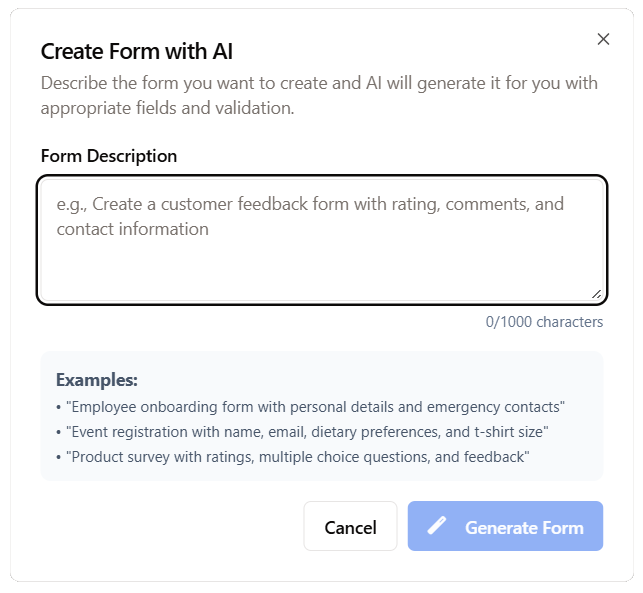The image size is (643, 593).
Task: Click the "Form Description" field label
Action: point(109,156)
